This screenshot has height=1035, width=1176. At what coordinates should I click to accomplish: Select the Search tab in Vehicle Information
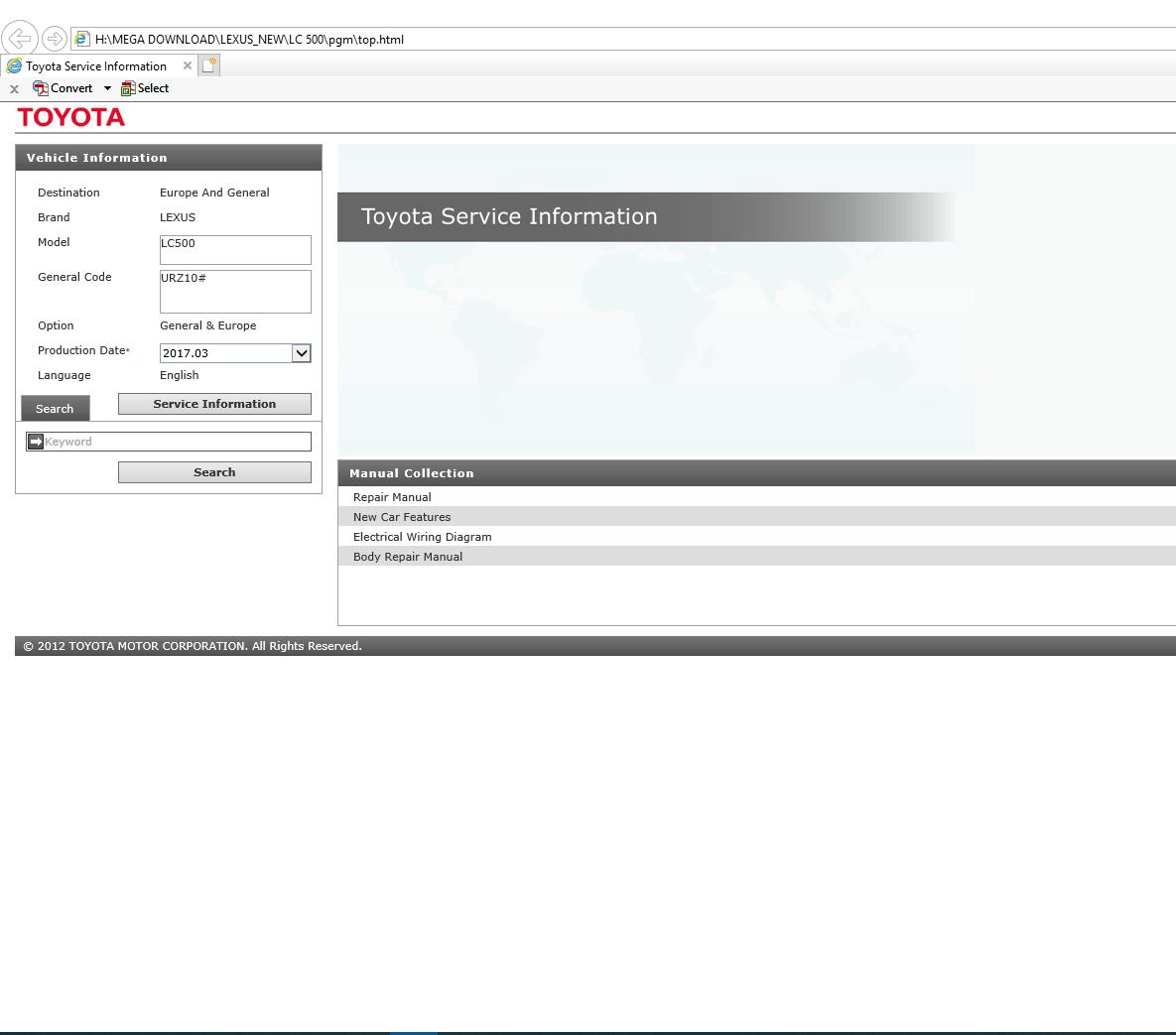point(55,409)
